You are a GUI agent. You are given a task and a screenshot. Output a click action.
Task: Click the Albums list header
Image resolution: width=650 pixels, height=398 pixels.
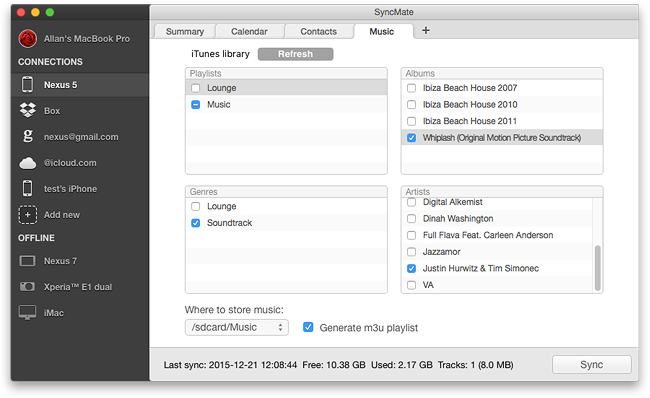(x=502, y=73)
